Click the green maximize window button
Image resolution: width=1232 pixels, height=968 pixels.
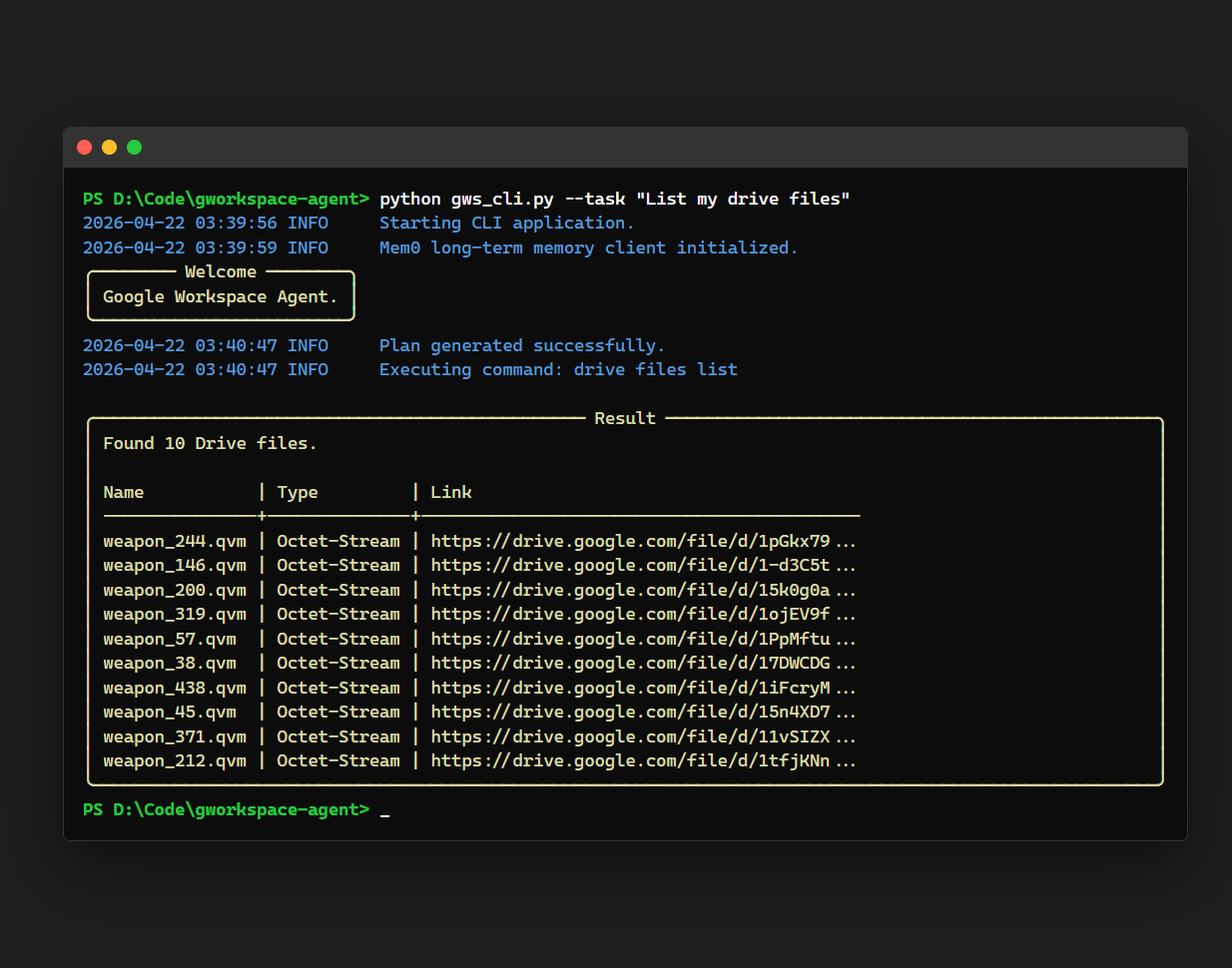135,148
